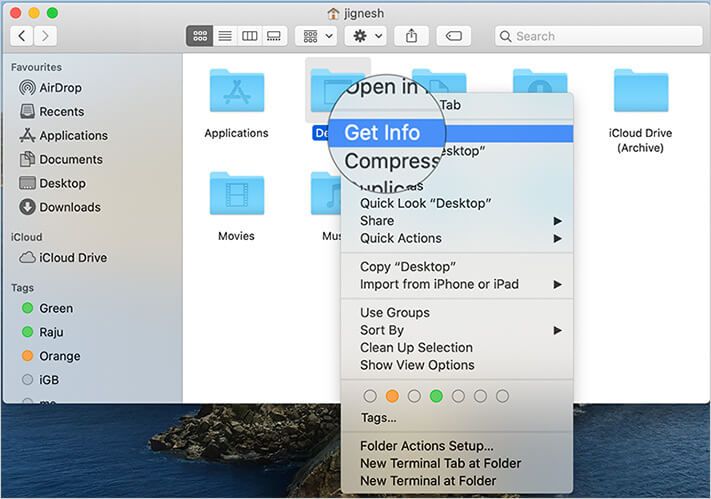Select Quick Look "Desktop" menu item

point(426,203)
